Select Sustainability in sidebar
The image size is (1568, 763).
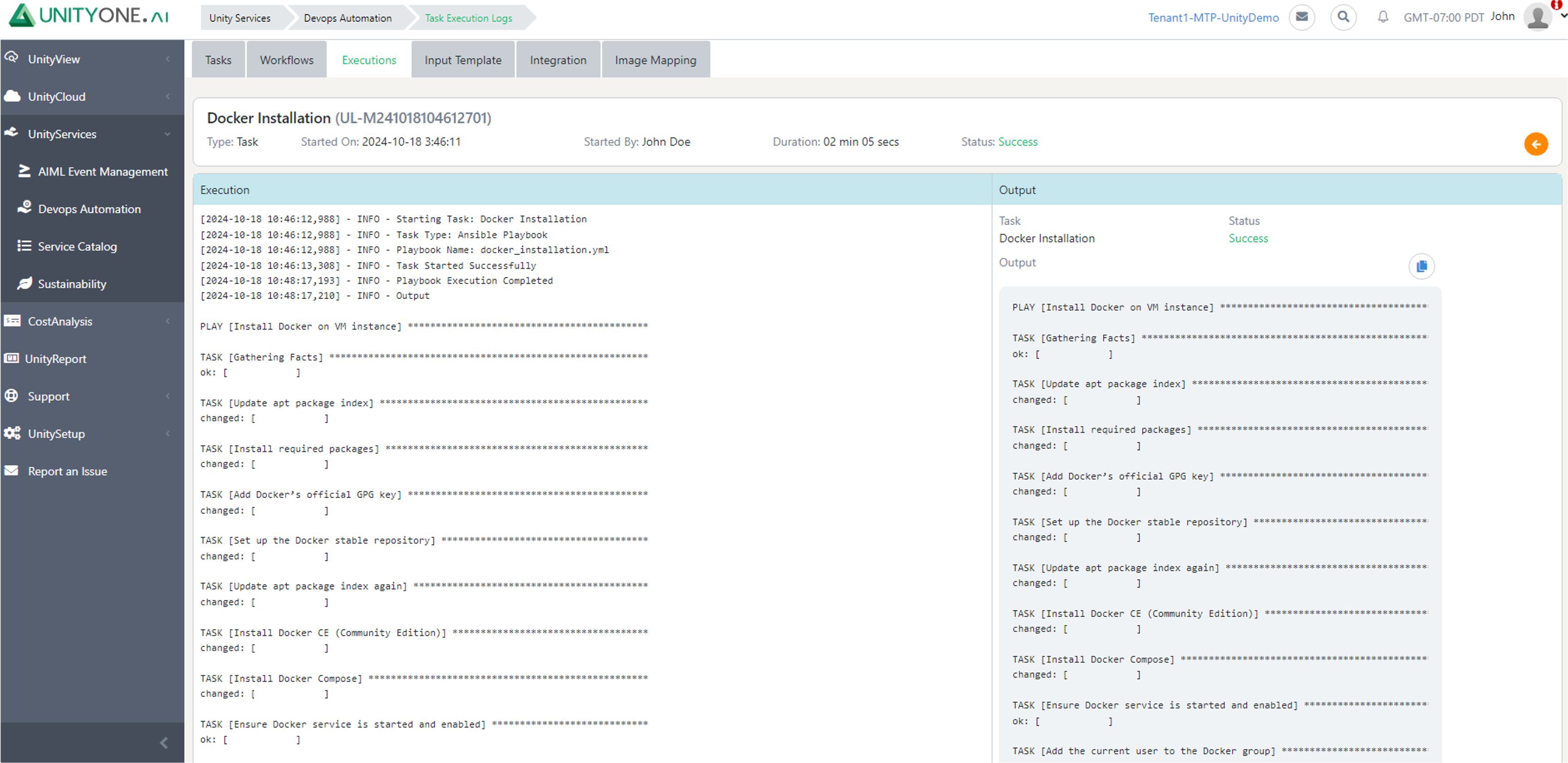tap(72, 284)
